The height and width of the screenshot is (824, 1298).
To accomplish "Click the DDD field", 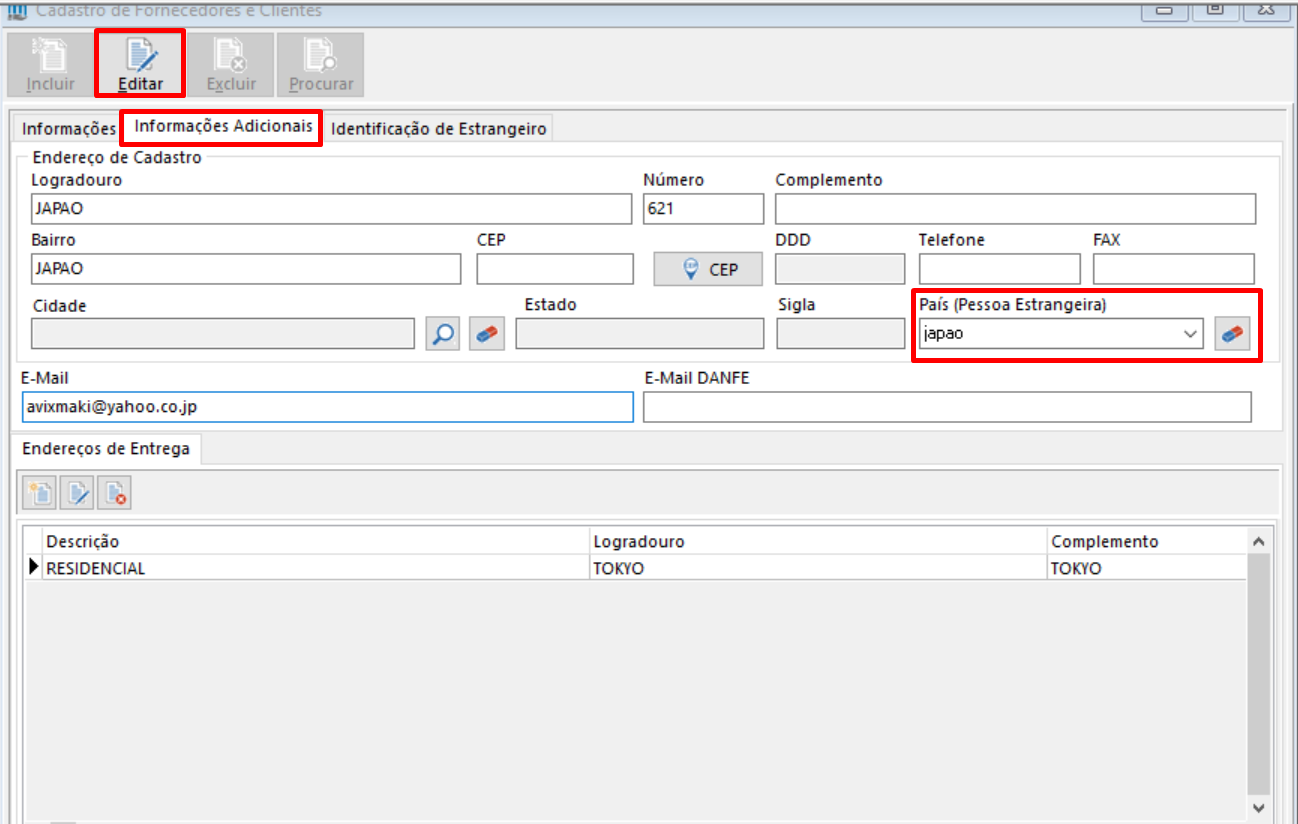I will click(840, 269).
